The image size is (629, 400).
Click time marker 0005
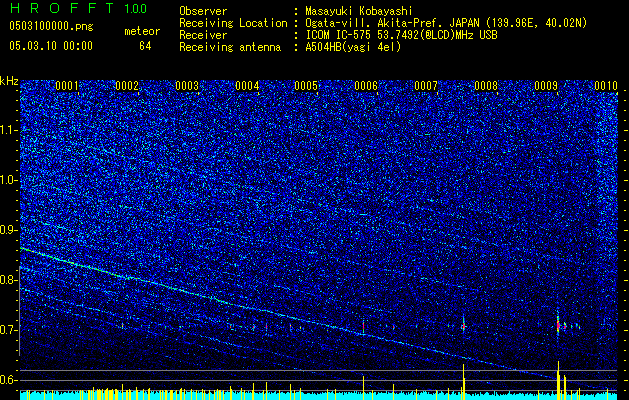coord(306,86)
